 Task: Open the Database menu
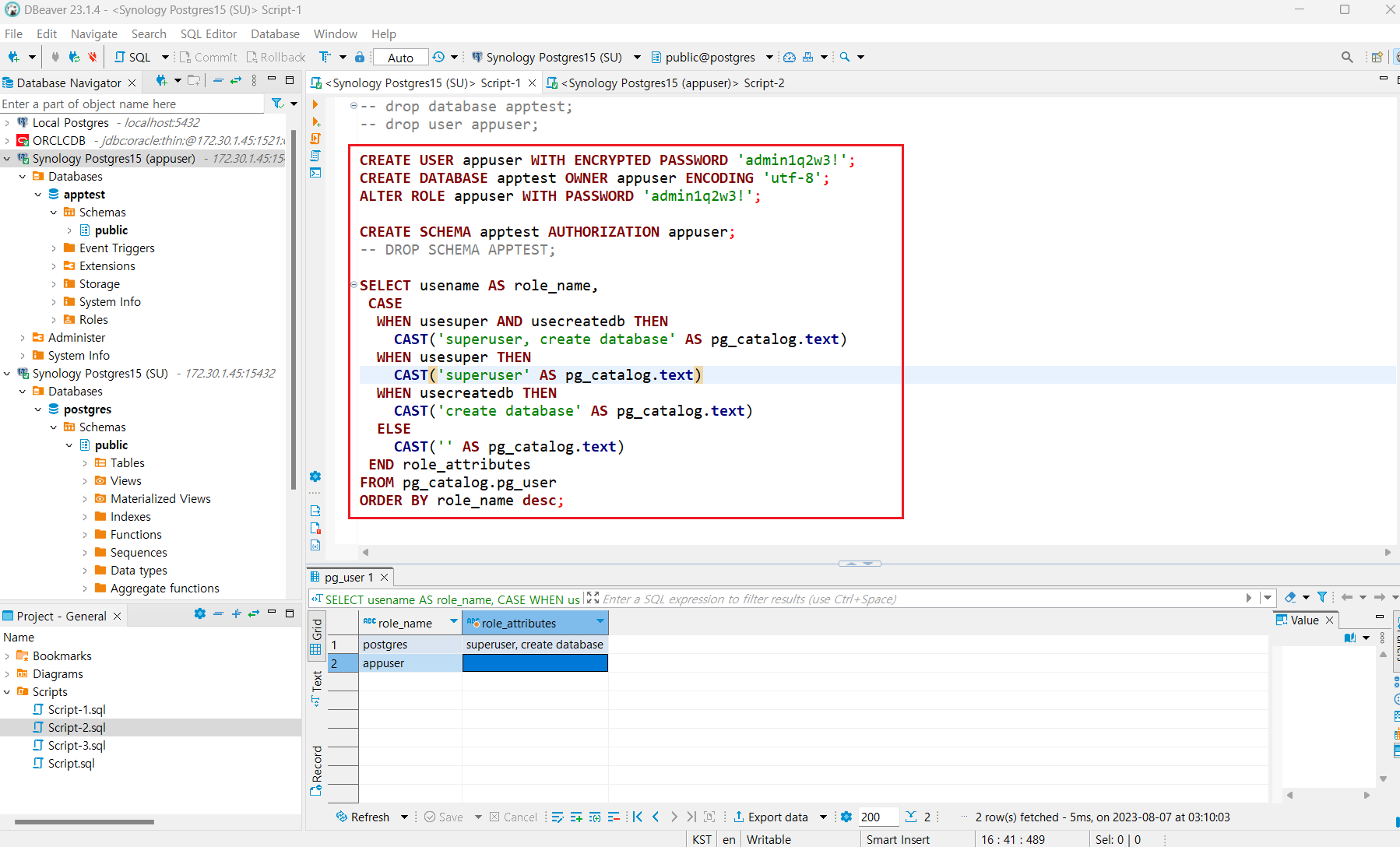pos(275,33)
